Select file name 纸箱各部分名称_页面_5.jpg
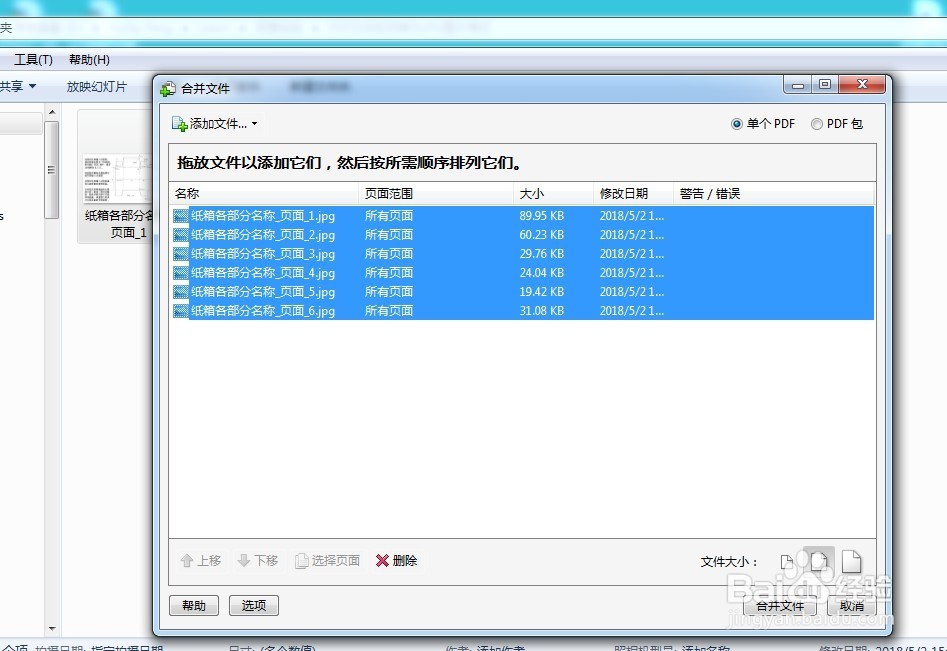The width and height of the screenshot is (947, 651). coord(263,292)
